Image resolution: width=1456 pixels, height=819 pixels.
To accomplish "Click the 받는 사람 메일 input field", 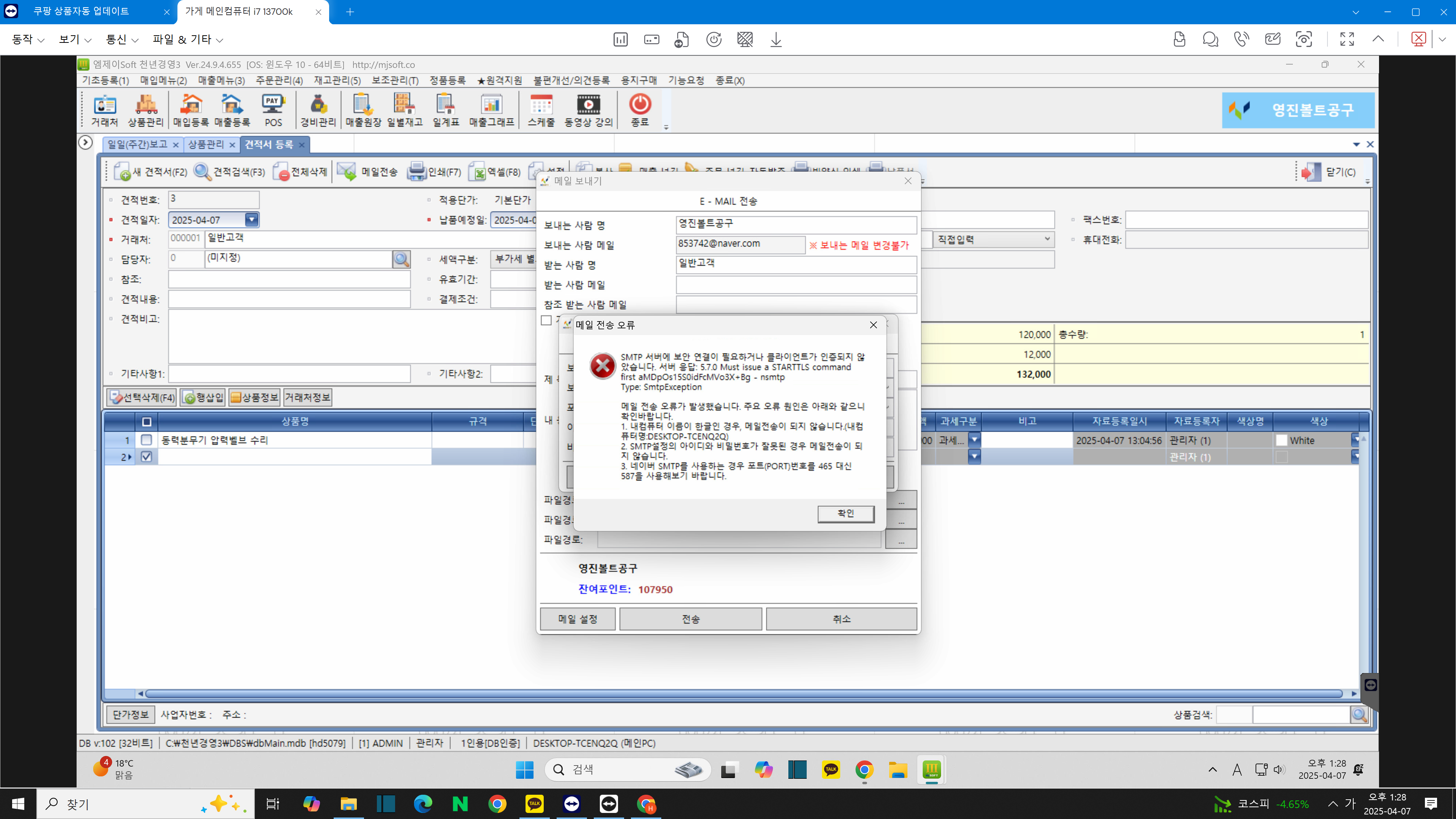I will pos(796,285).
